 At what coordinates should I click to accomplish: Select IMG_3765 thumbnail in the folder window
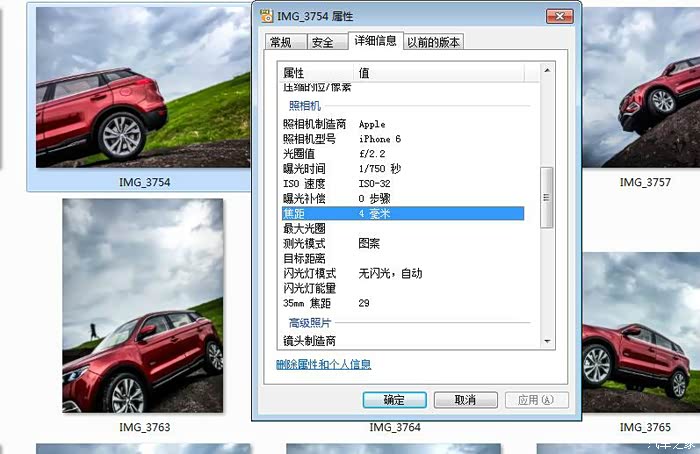tap(641, 332)
